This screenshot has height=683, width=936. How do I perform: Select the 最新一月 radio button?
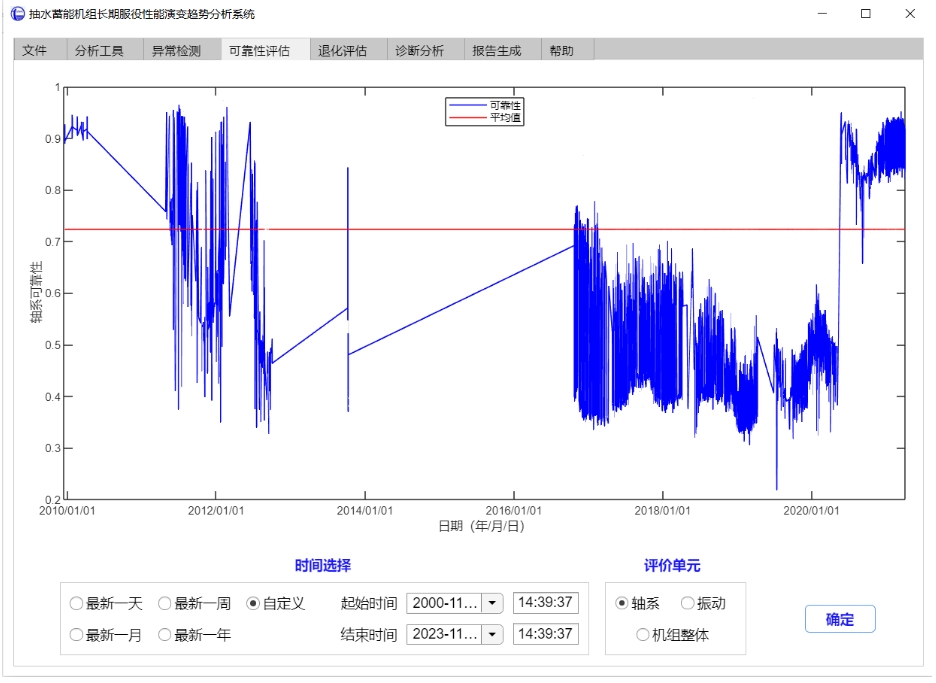[77, 635]
